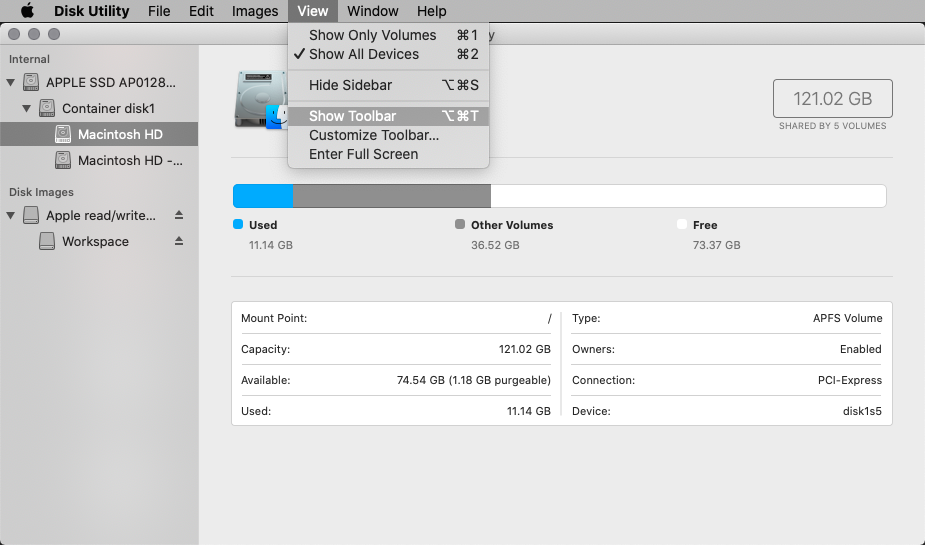Click the APPLE SSD drive icon
This screenshot has width=925, height=545.
tap(31, 82)
